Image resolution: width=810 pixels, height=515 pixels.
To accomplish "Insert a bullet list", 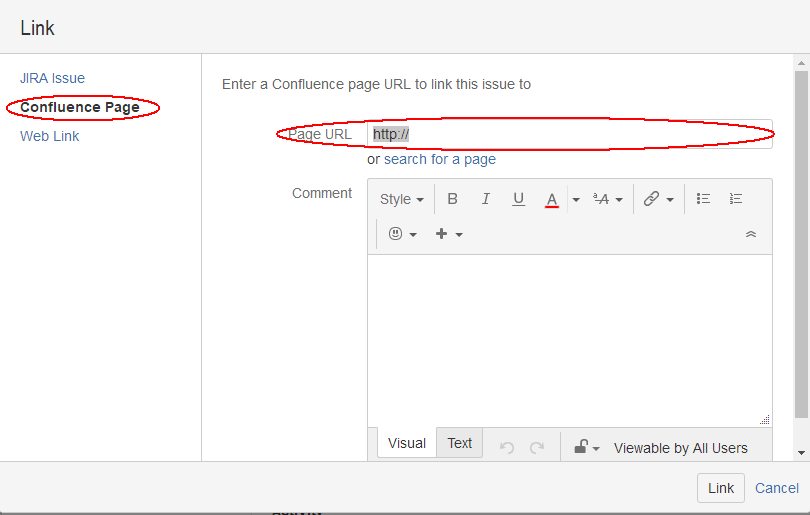I will pyautogui.click(x=703, y=199).
